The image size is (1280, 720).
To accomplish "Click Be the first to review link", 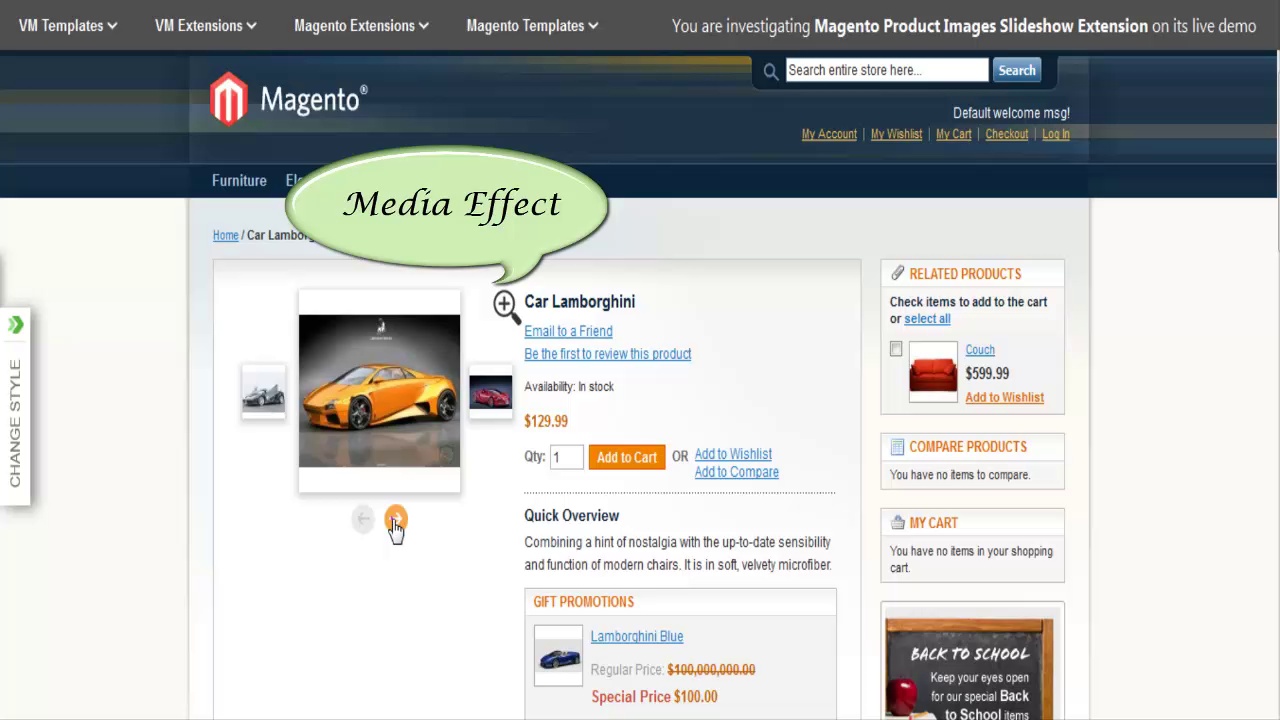I will tap(607, 354).
